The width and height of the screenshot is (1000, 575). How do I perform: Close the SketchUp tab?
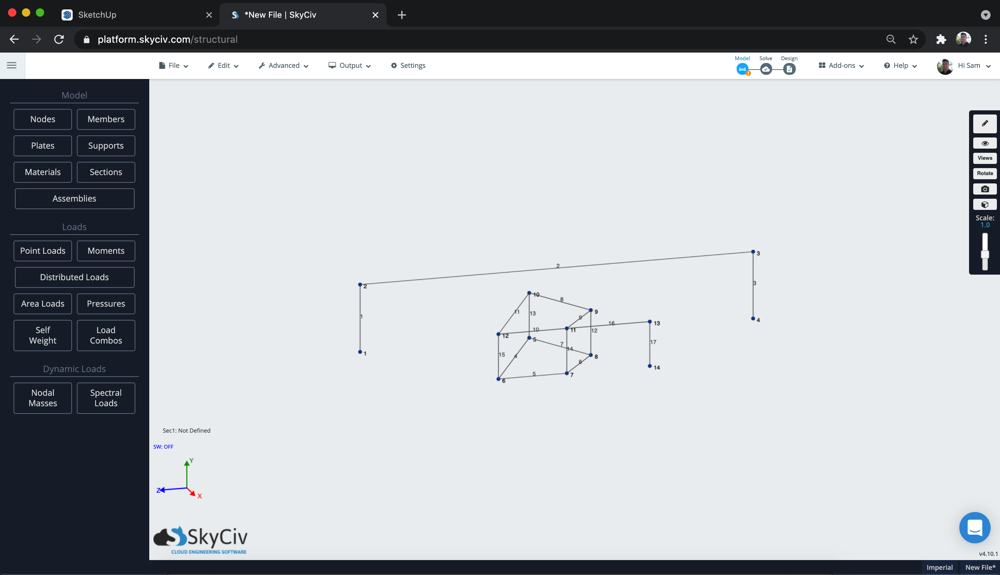[x=209, y=15]
